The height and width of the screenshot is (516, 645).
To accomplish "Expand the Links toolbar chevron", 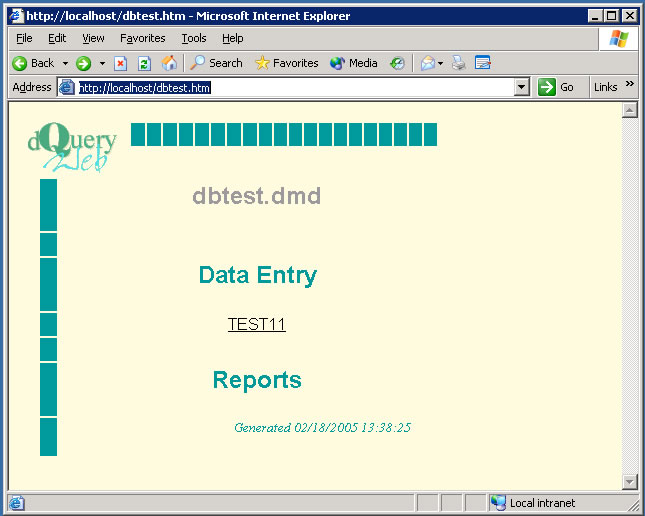I will (630, 85).
